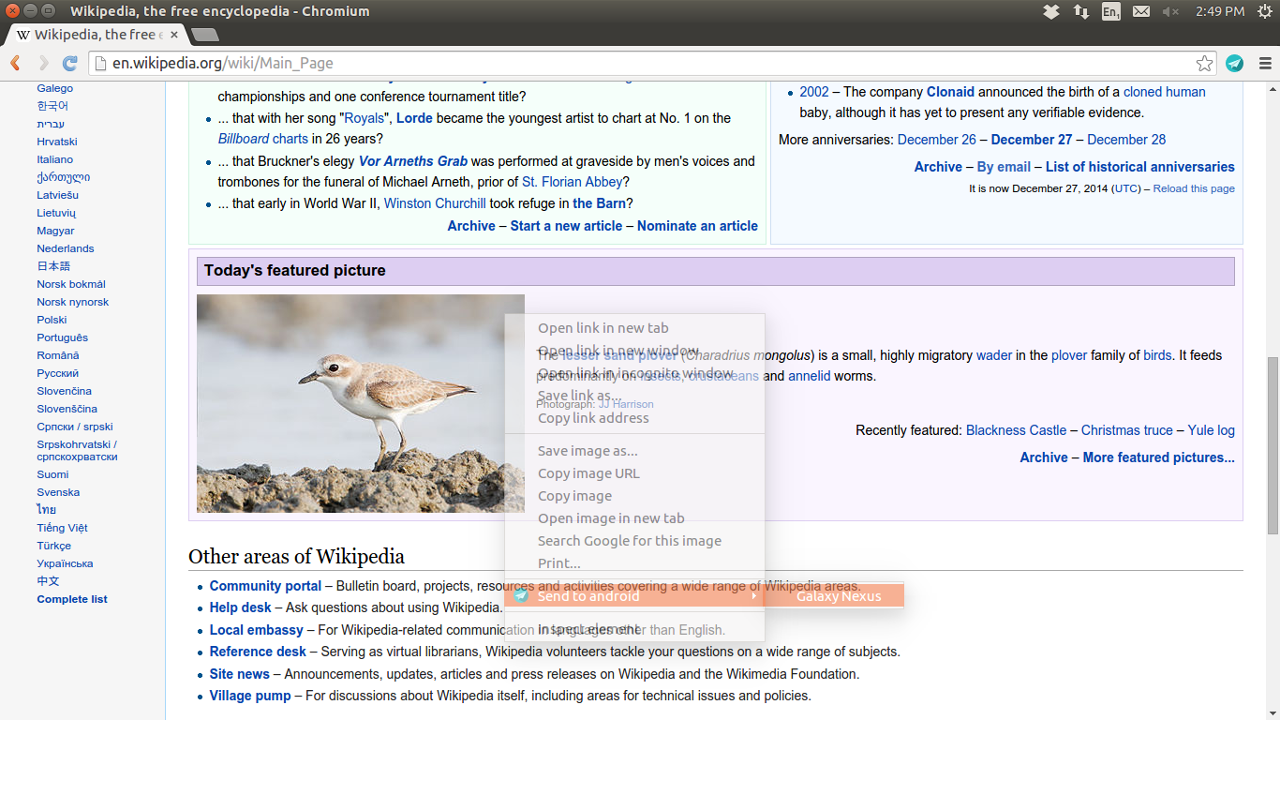1280x800 pixels.
Task: Open Complete list of languages
Action: (x=72, y=600)
